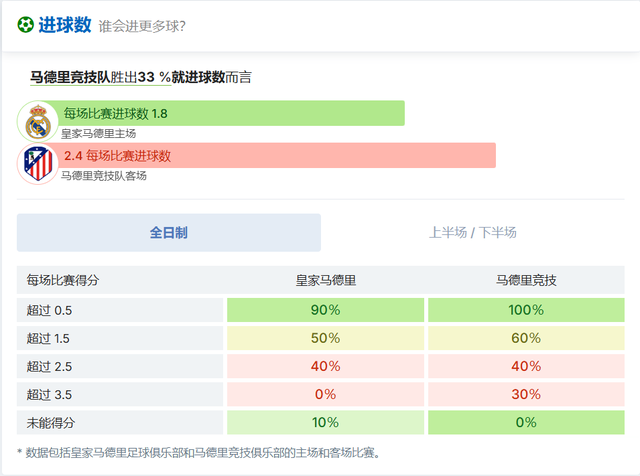
Task: Click the underlined 胜出33 % text
Action: point(140,76)
